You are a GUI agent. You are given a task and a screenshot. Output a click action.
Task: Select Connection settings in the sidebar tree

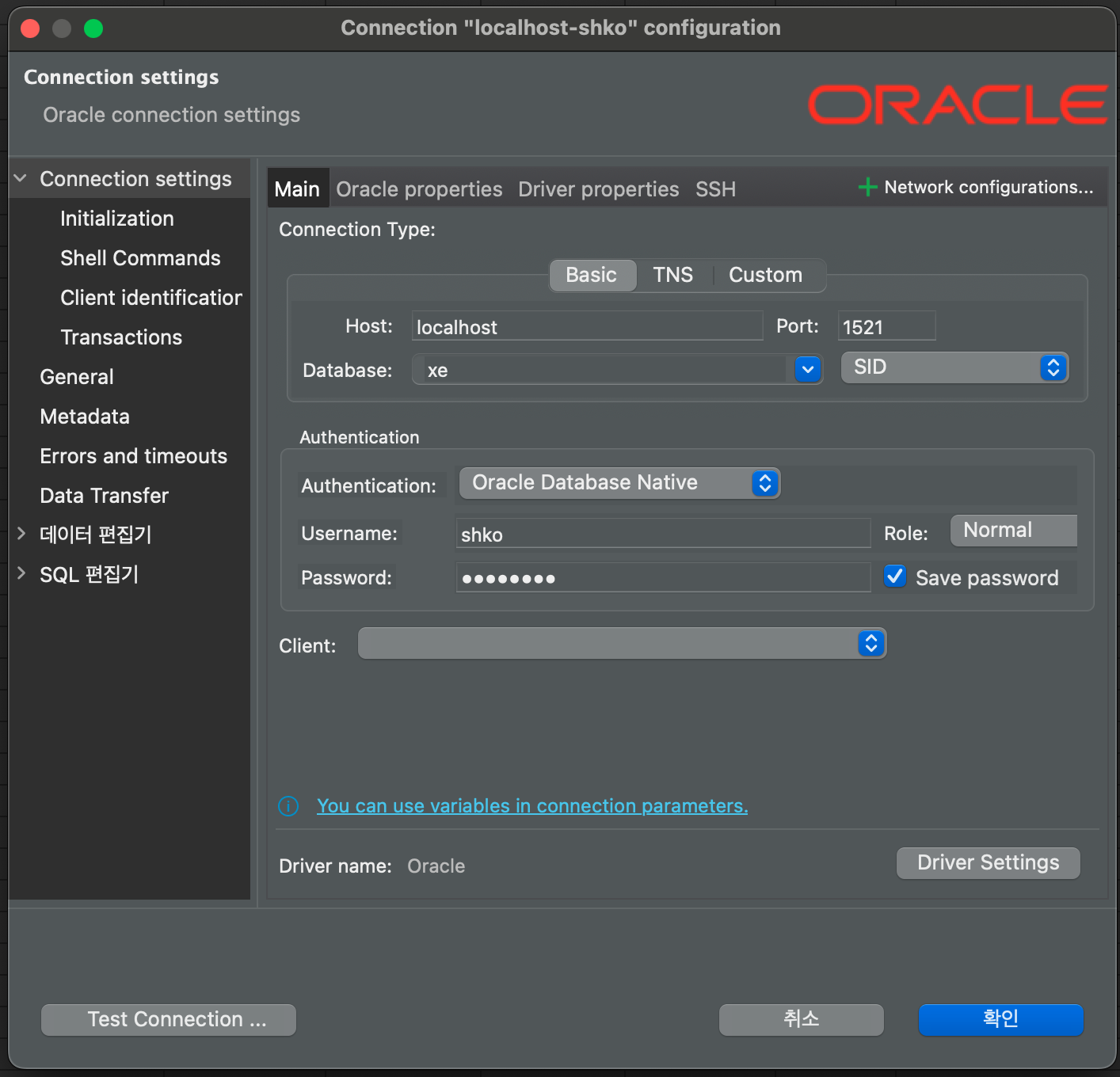tap(136, 179)
